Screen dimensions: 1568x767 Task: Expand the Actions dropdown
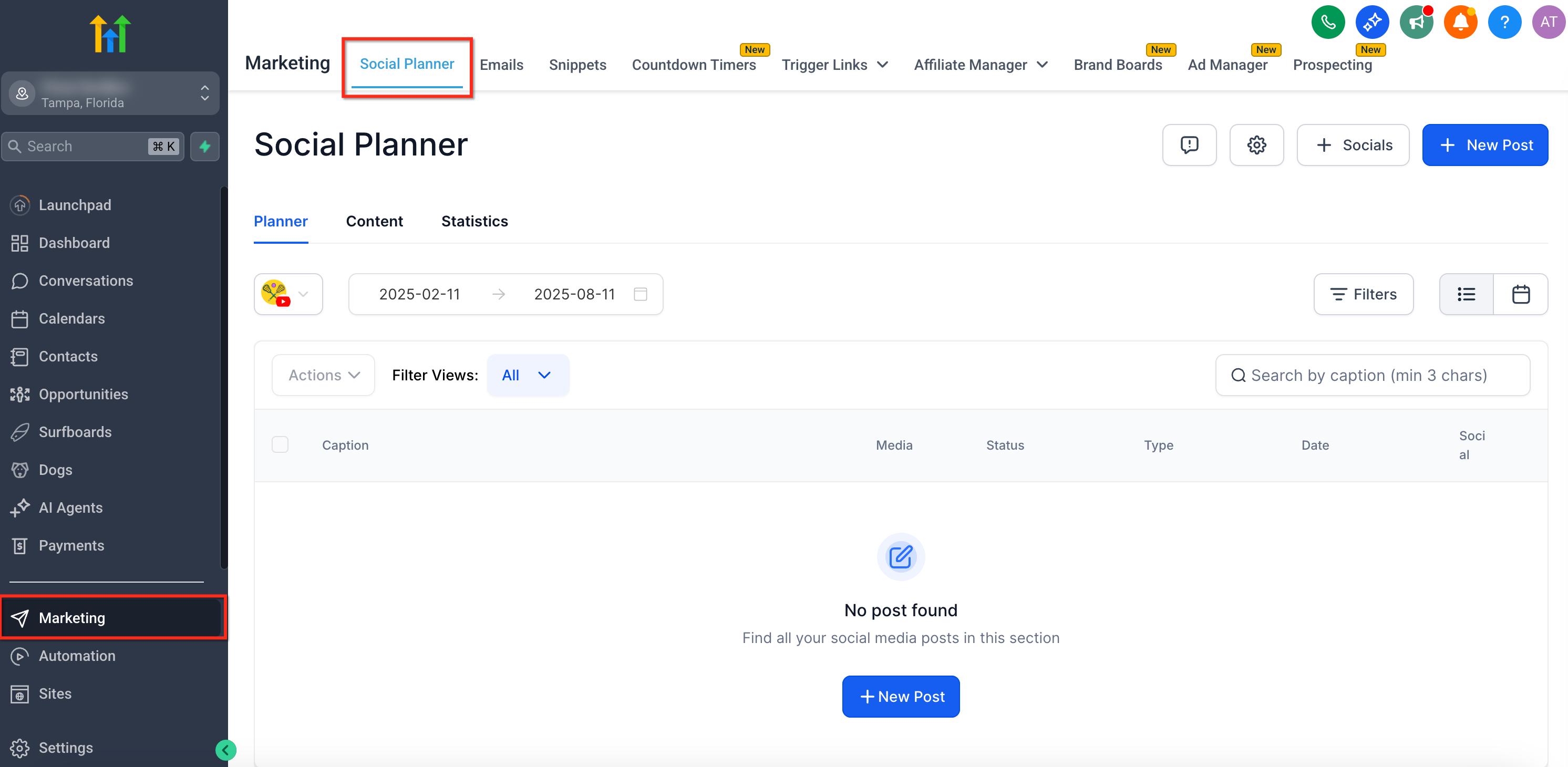[x=323, y=375]
